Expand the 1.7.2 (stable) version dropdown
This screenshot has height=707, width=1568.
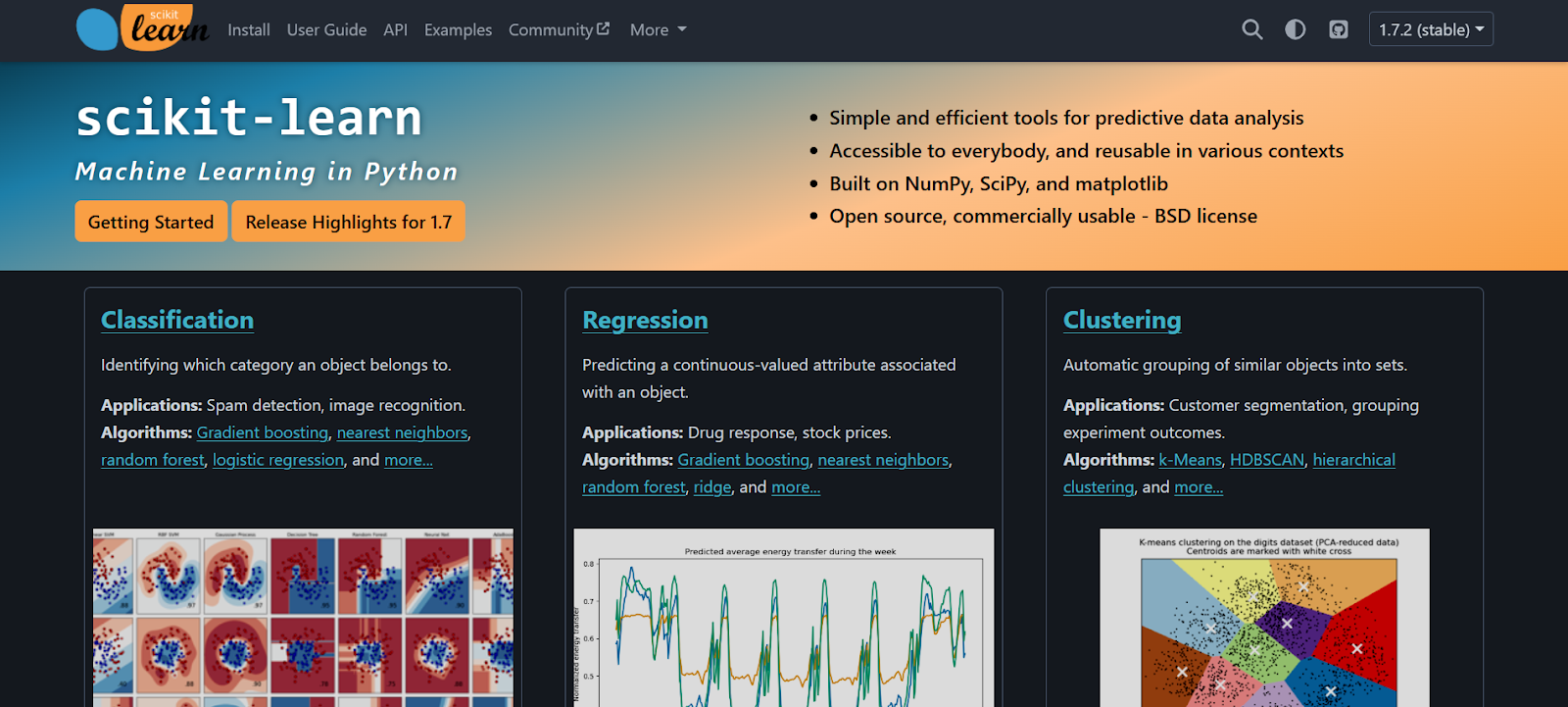click(1430, 29)
